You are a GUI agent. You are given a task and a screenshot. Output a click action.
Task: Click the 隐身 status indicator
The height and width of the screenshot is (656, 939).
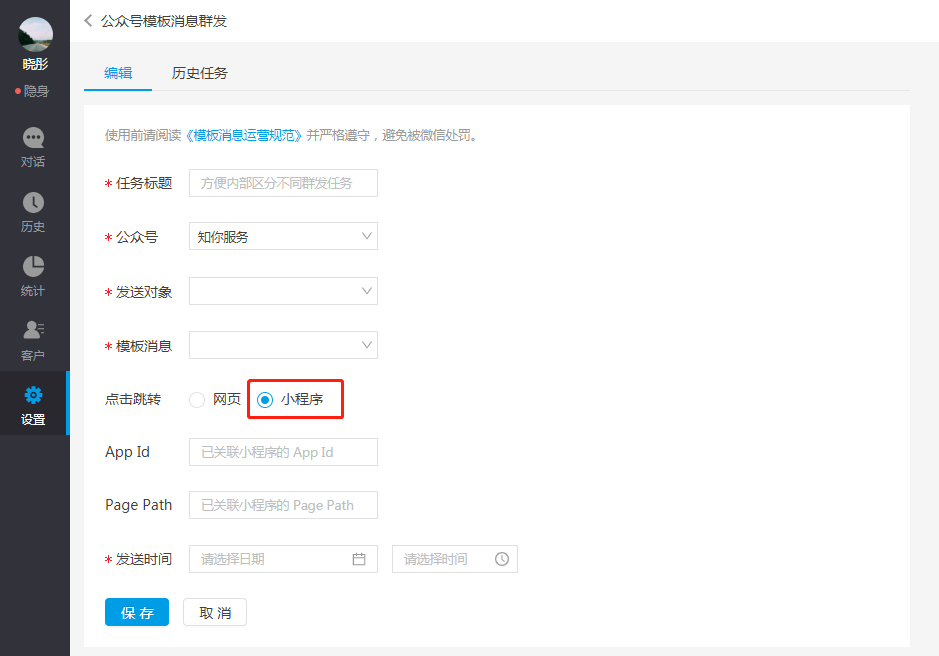click(32, 91)
